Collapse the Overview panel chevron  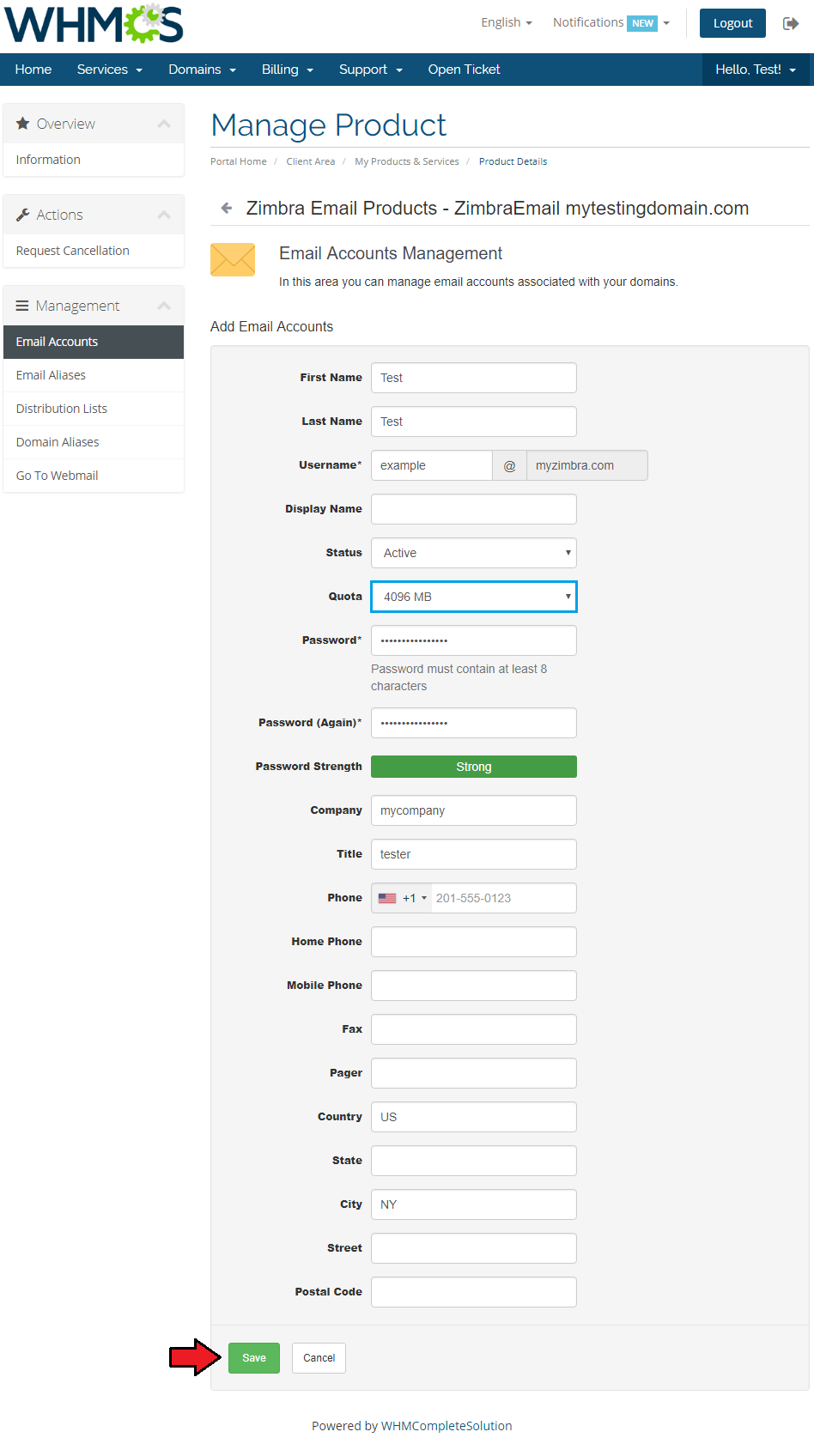pos(164,124)
